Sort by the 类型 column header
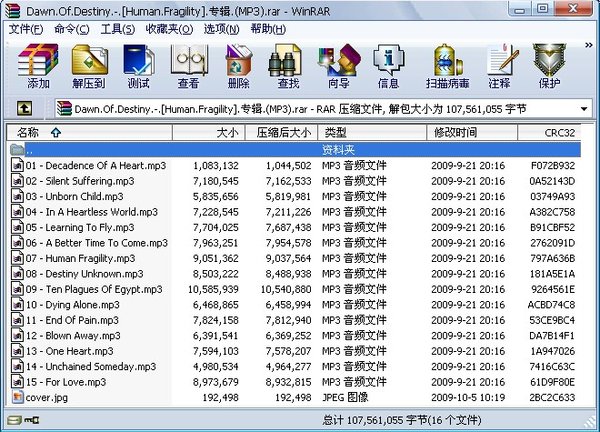 pyautogui.click(x=372, y=133)
